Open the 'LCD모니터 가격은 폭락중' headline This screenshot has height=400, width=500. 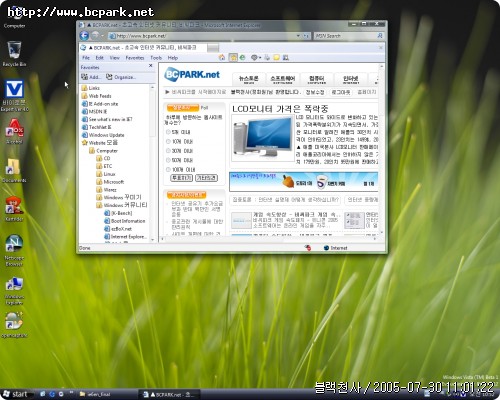click(280, 108)
